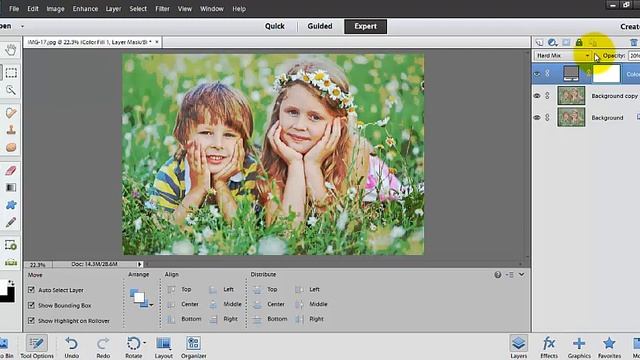640x360 pixels.
Task: Open the Enhance menu
Action: click(x=85, y=9)
